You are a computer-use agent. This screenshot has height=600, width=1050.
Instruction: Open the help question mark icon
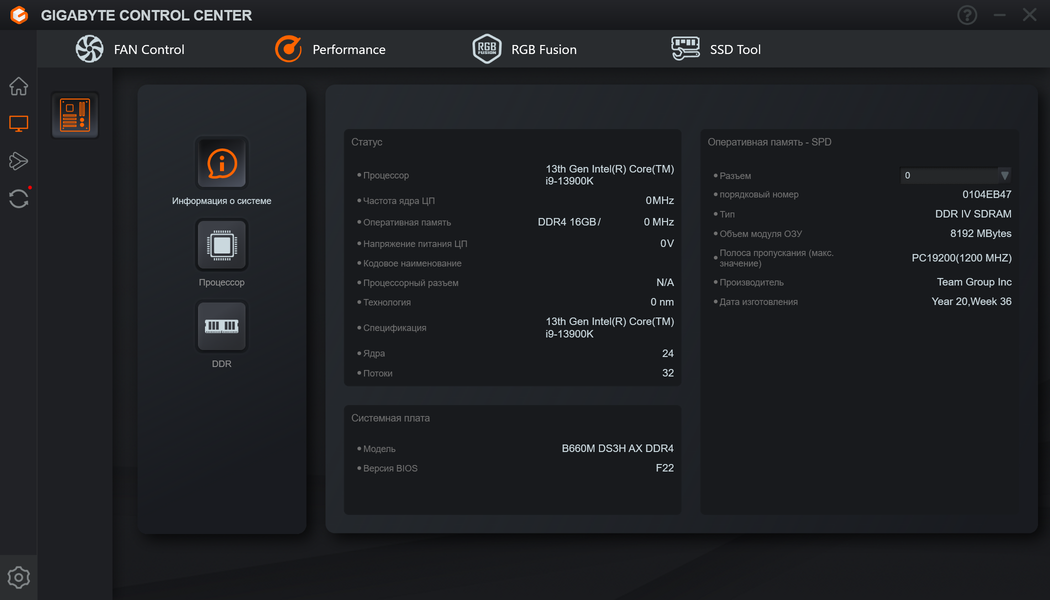pos(967,15)
